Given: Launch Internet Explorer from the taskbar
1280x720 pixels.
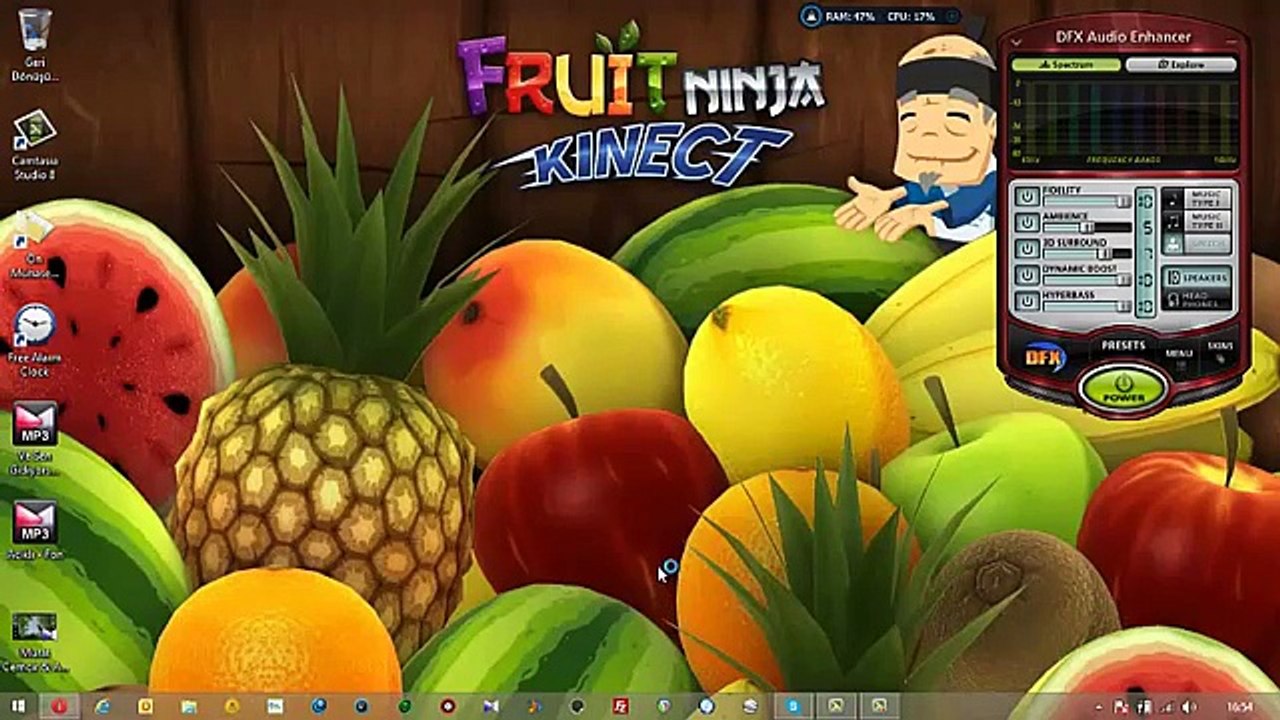Looking at the screenshot, I should (x=102, y=706).
